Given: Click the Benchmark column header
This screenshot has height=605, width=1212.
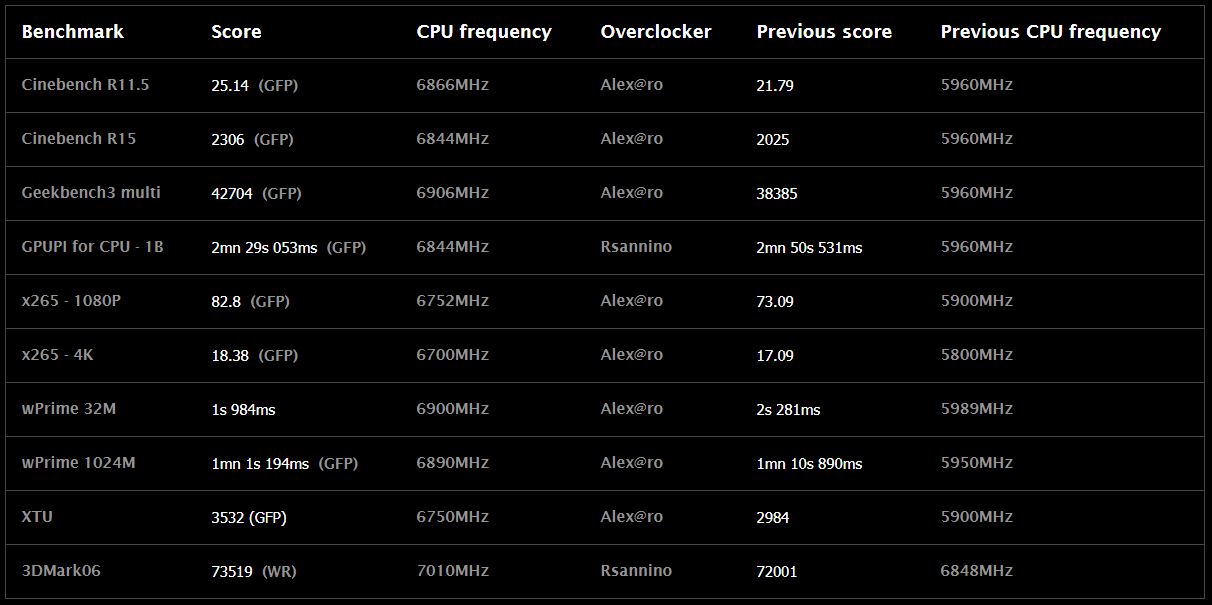Looking at the screenshot, I should tap(72, 31).
